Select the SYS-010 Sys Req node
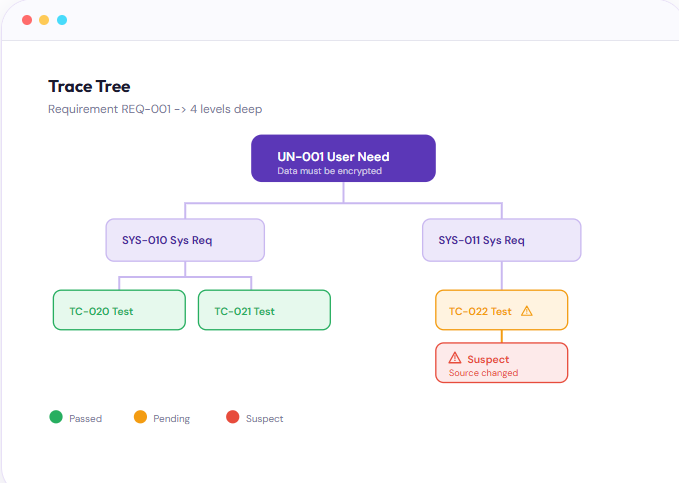Viewport: 679px width, 483px height. tap(185, 240)
